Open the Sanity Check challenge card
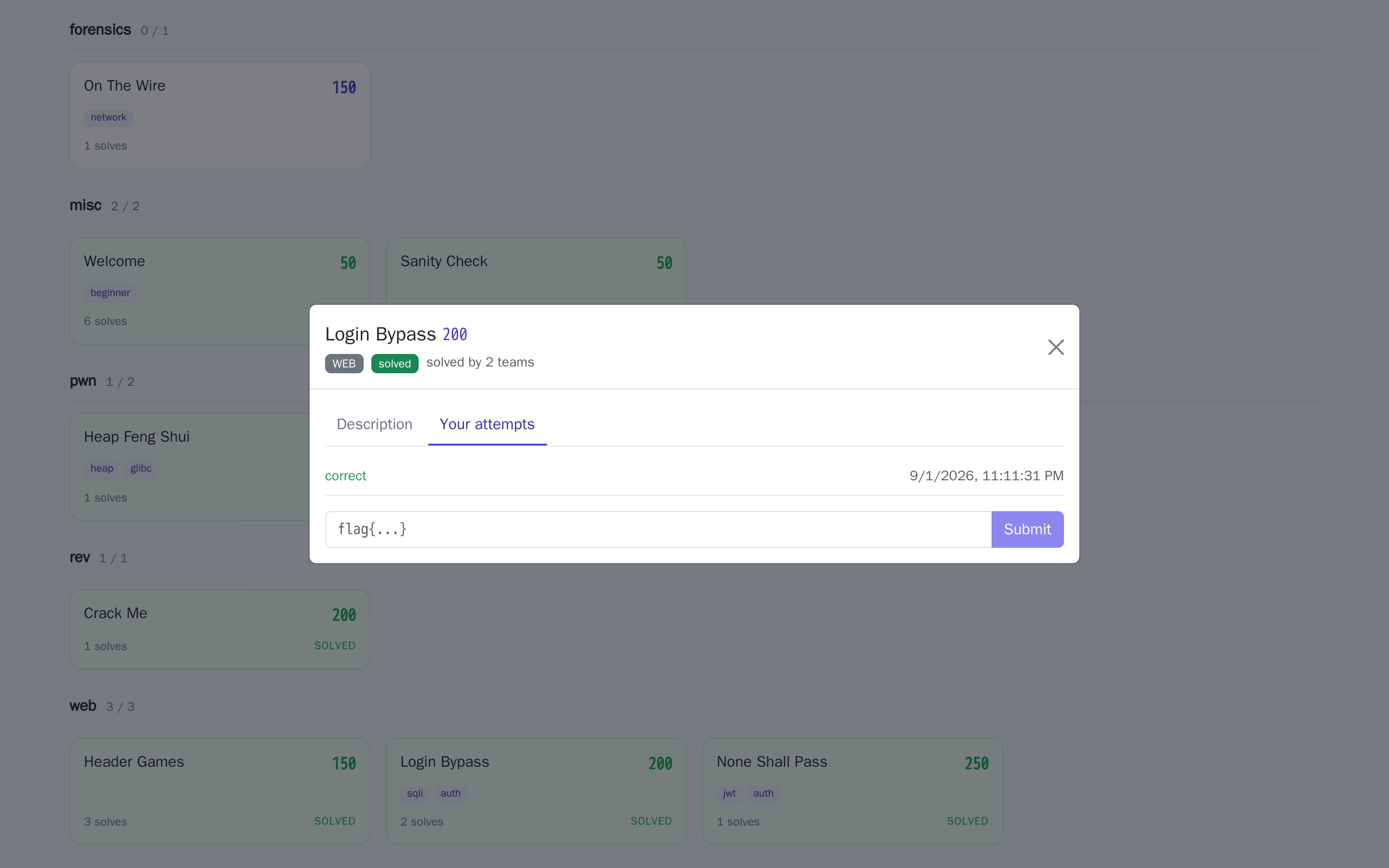 point(536,271)
